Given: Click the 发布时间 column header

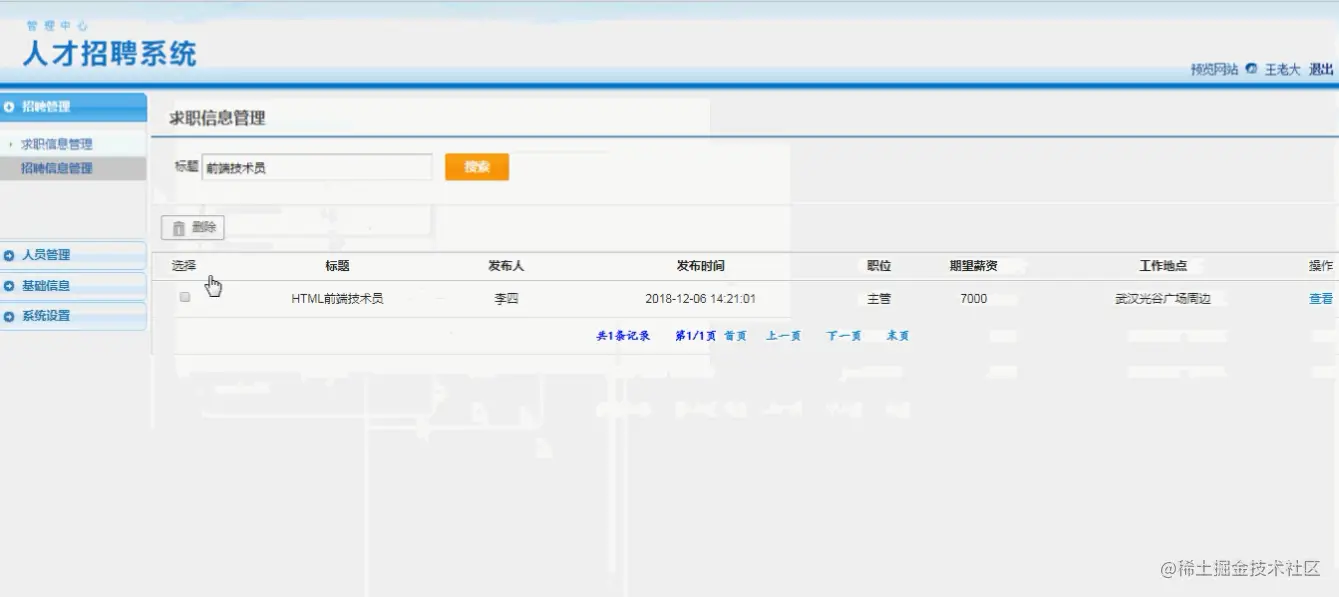Looking at the screenshot, I should click(700, 266).
